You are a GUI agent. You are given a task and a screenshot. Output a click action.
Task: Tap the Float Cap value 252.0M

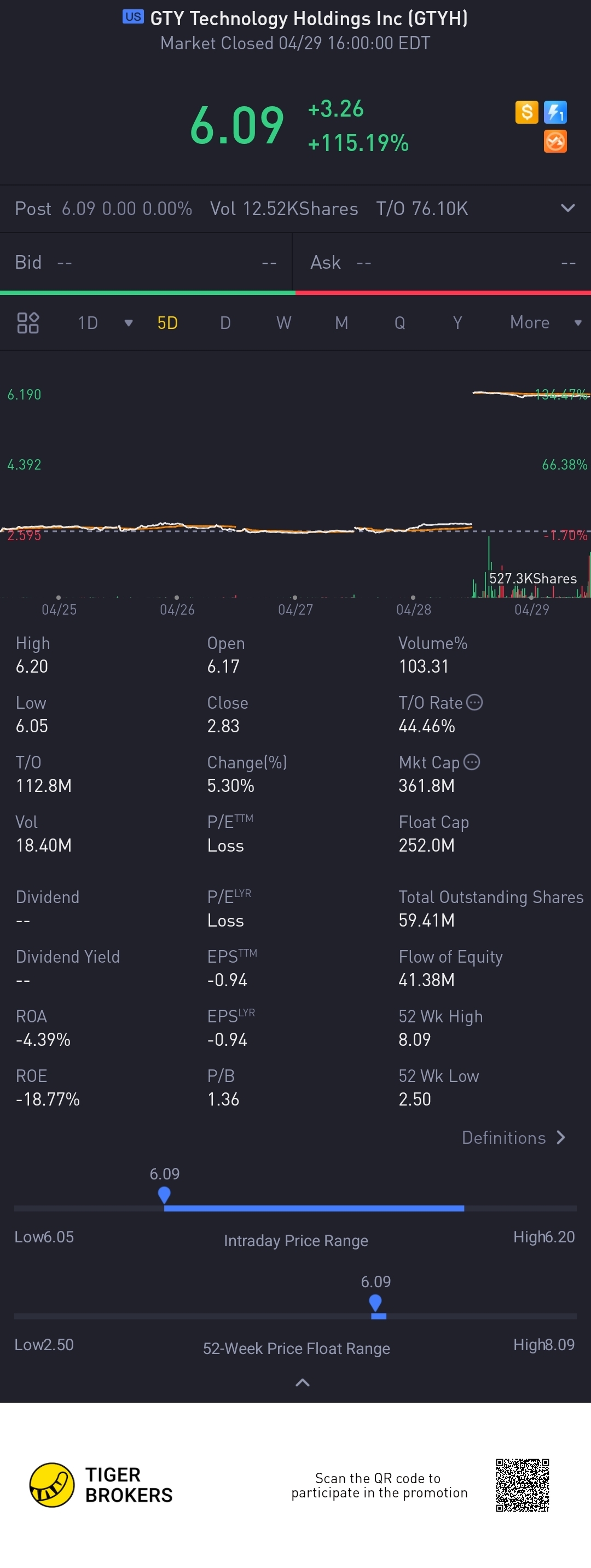pyautogui.click(x=427, y=846)
